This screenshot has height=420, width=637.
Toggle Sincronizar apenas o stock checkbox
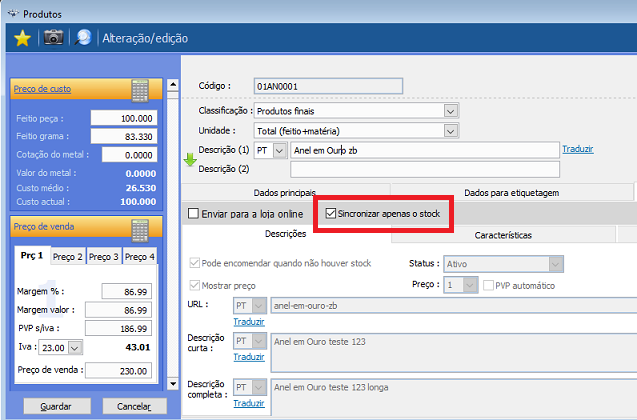(332, 214)
